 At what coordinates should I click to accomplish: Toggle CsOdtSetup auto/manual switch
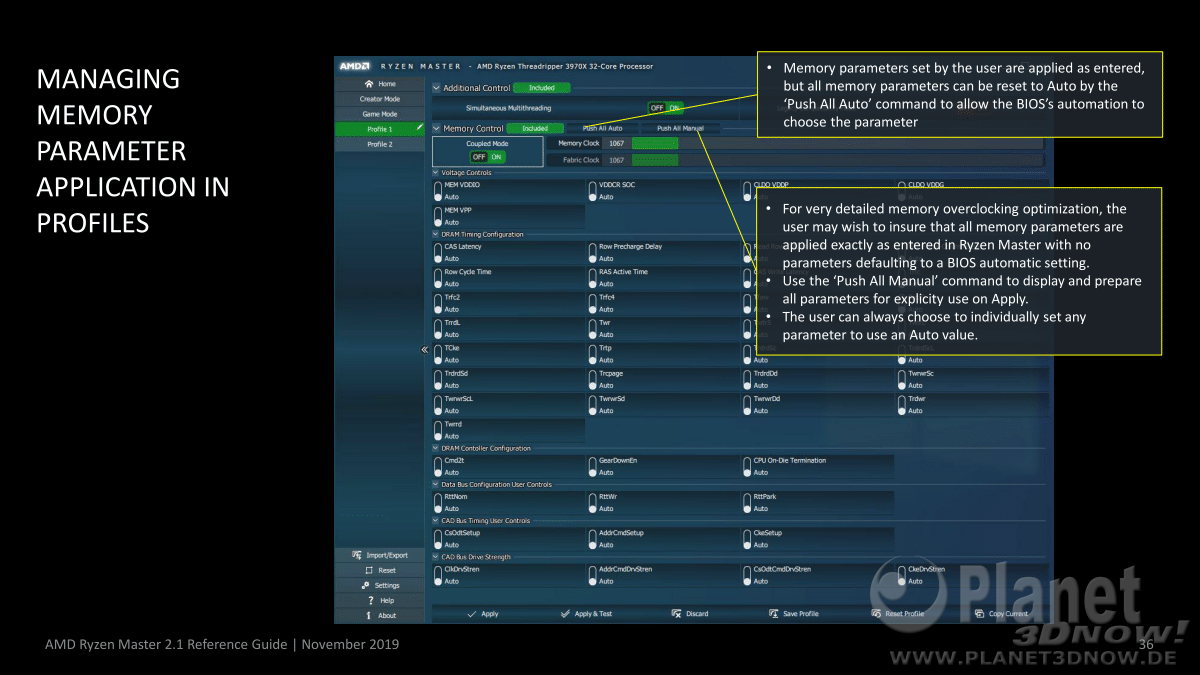438,539
